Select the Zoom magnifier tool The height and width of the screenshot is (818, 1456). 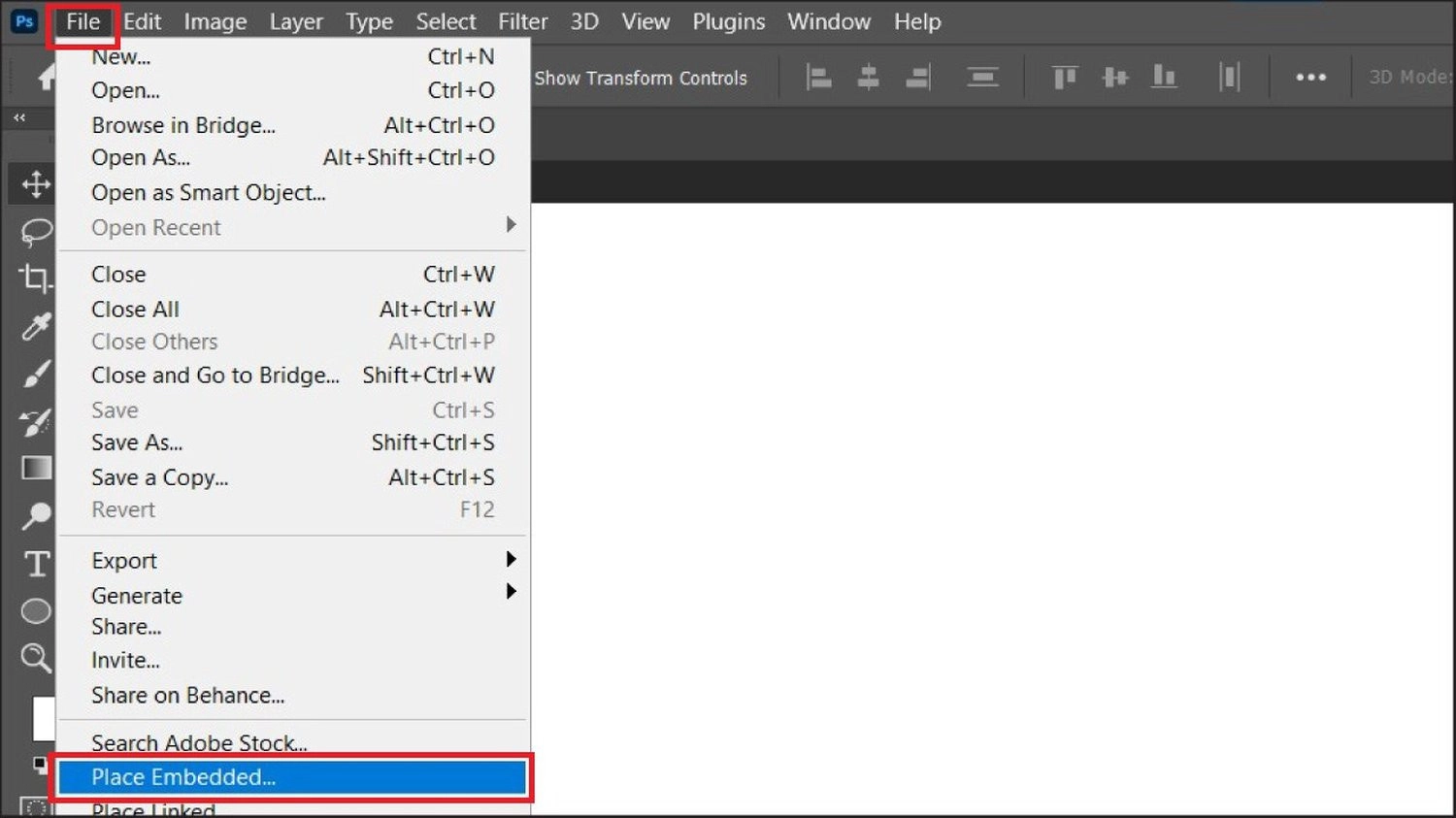36,658
